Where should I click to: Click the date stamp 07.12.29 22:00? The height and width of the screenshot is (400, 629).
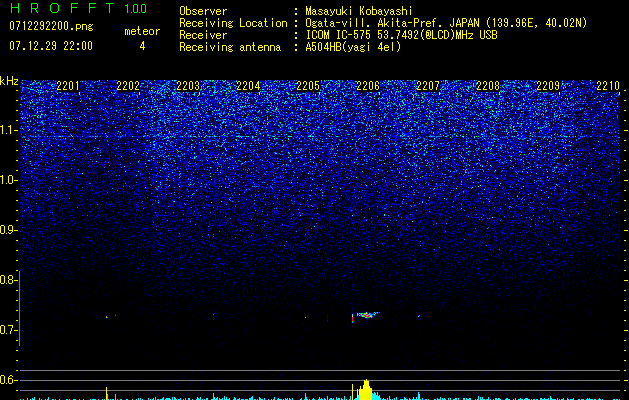point(51,46)
